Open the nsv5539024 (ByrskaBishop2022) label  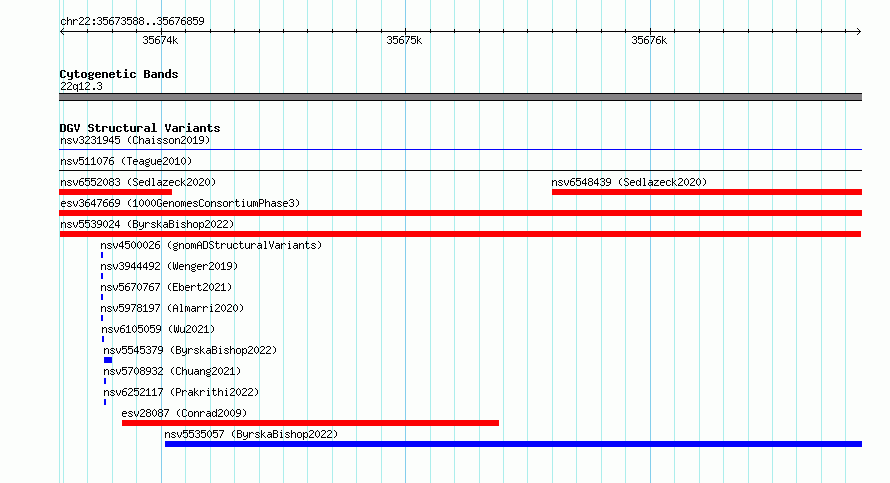point(147,224)
